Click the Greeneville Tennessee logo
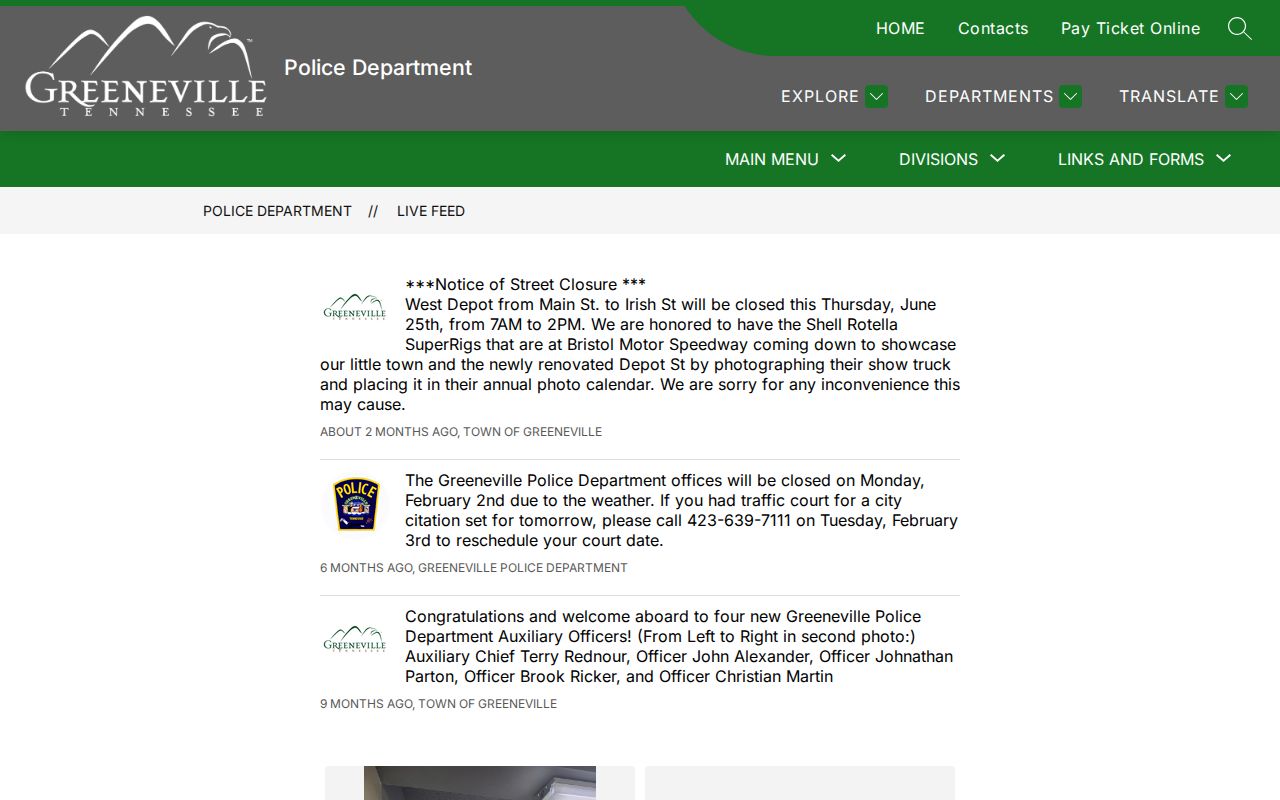Viewport: 1280px width, 800px height. point(146,66)
